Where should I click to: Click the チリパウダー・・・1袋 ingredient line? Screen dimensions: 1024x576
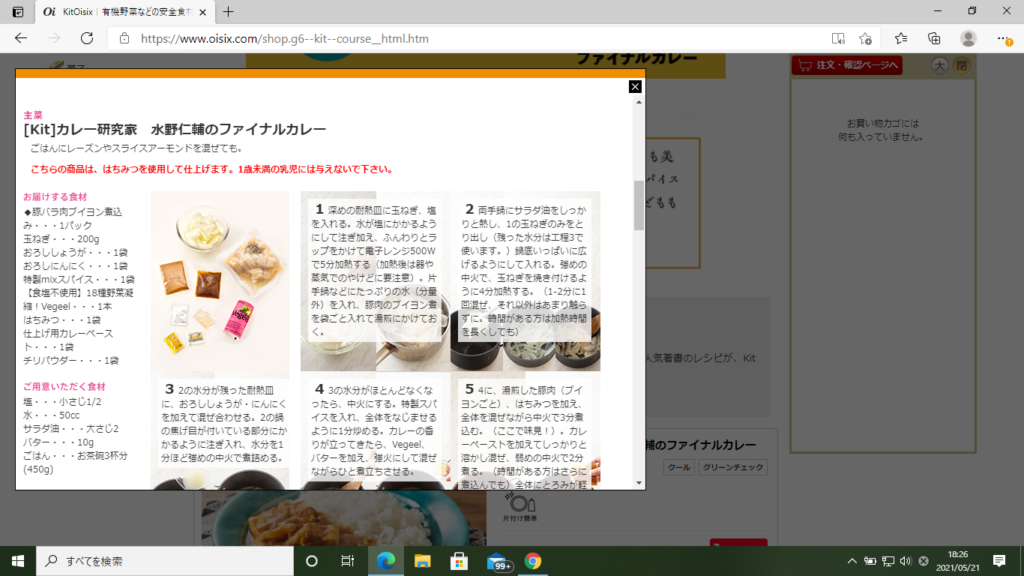tap(71, 360)
